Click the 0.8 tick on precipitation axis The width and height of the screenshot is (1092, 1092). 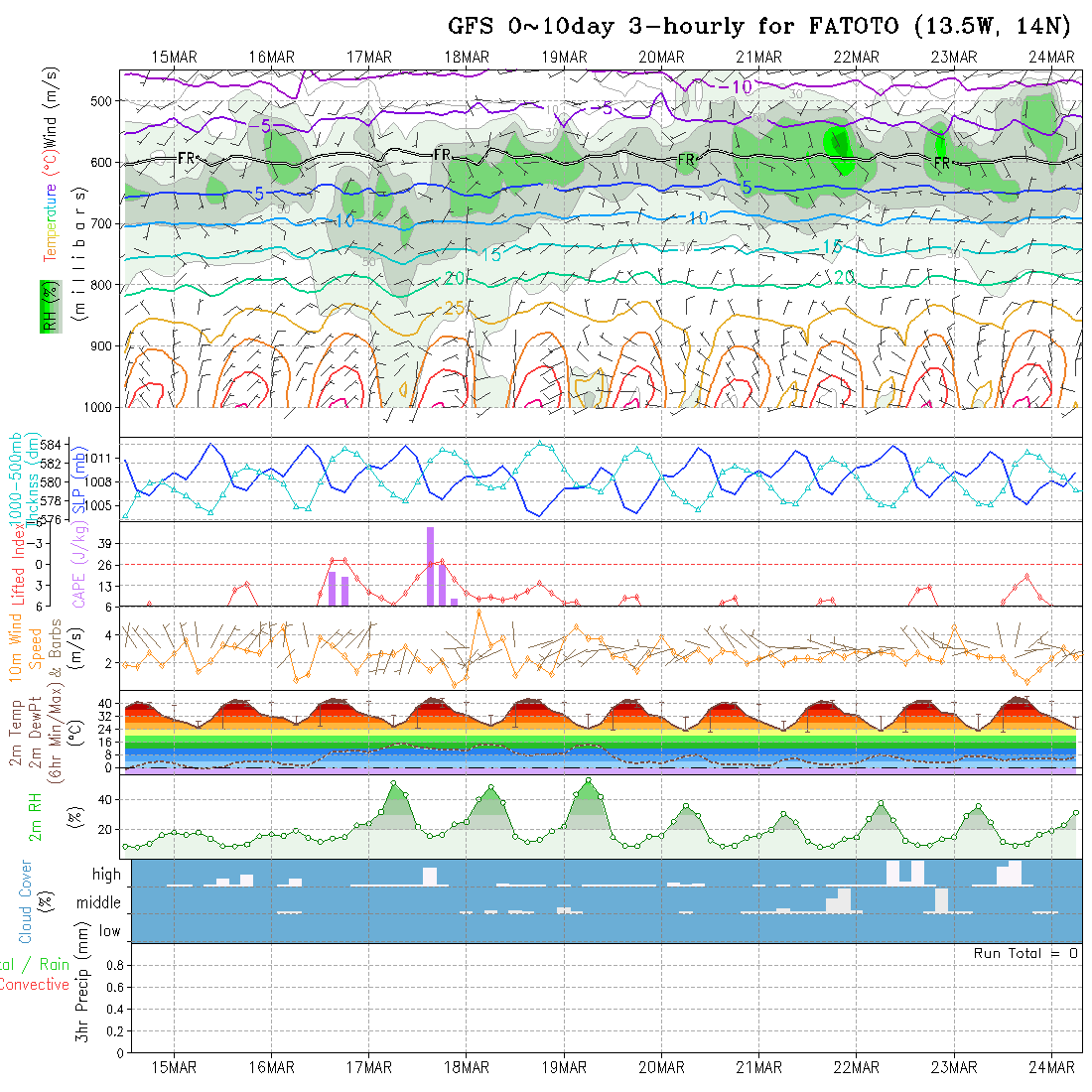pyautogui.click(x=112, y=965)
